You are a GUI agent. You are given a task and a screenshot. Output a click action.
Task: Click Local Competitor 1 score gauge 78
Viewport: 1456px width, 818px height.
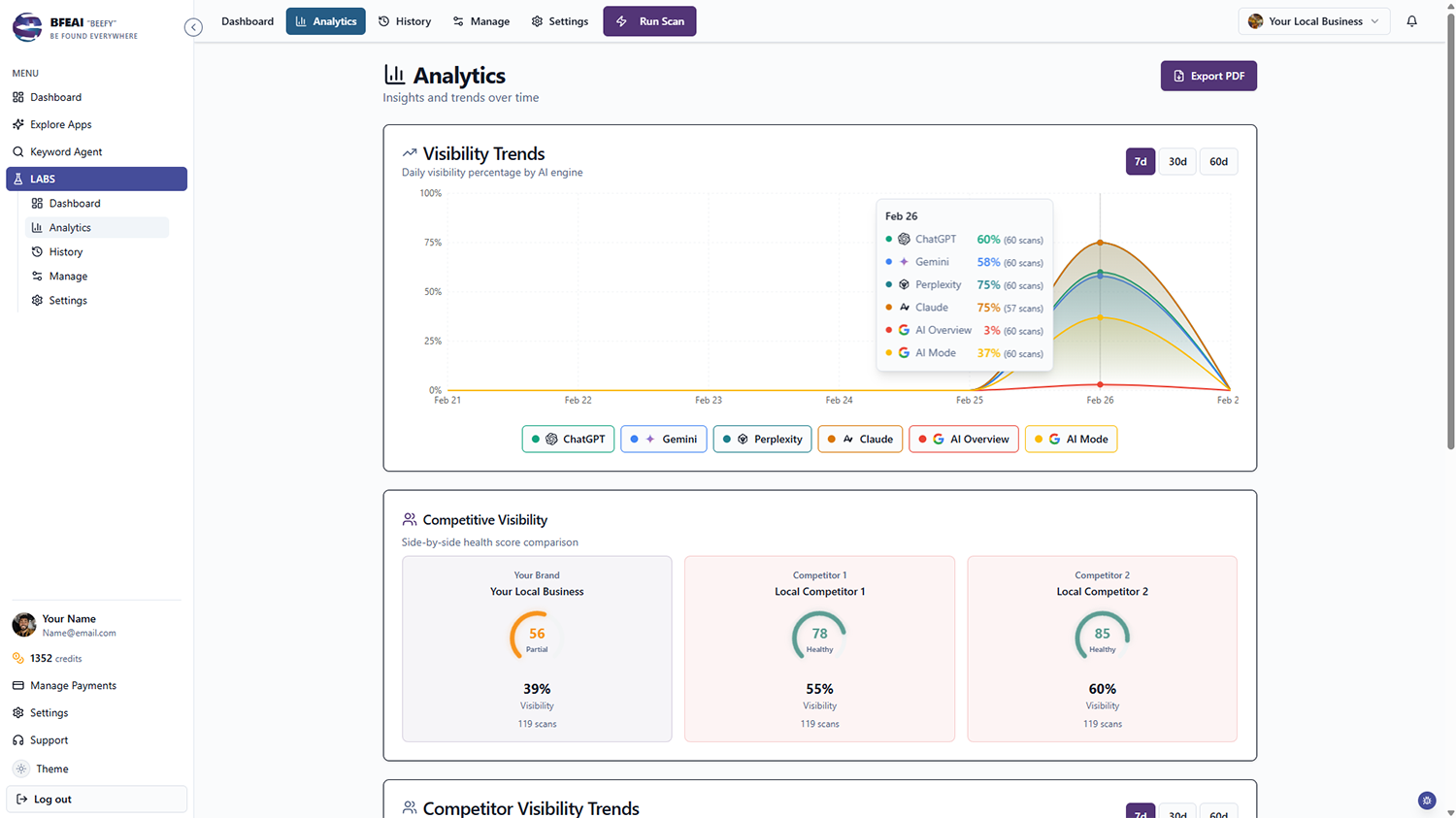point(819,637)
